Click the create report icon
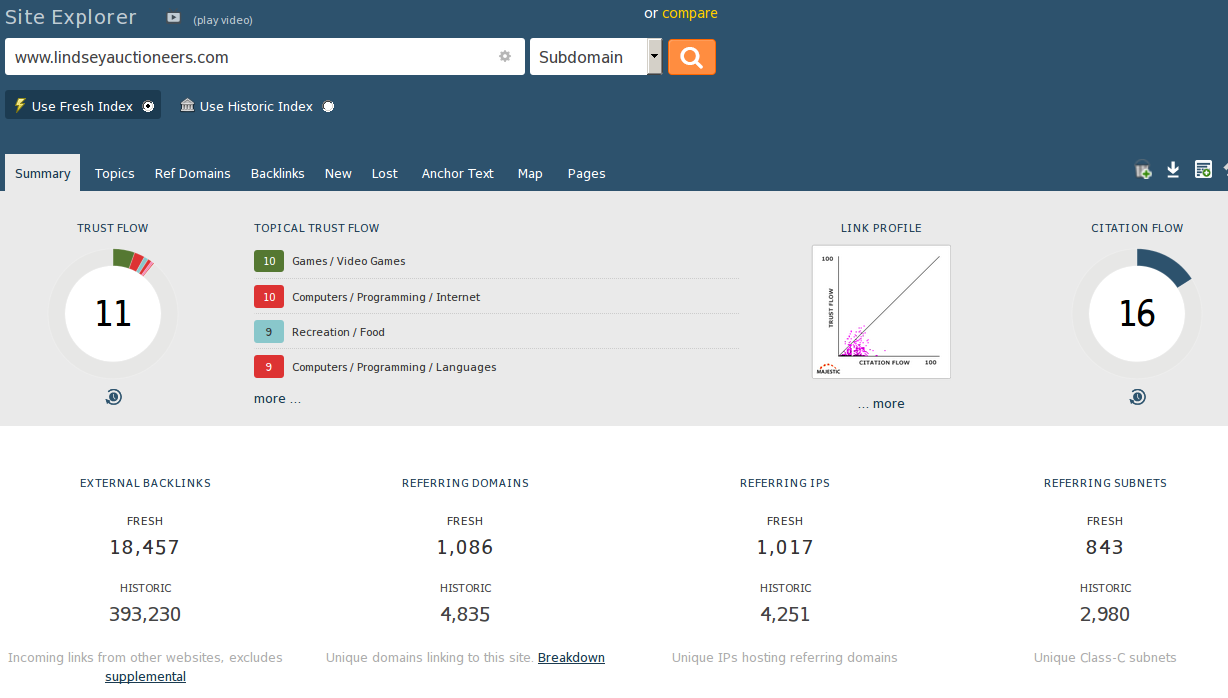Viewport: 1228px width, 698px height. point(1203,170)
